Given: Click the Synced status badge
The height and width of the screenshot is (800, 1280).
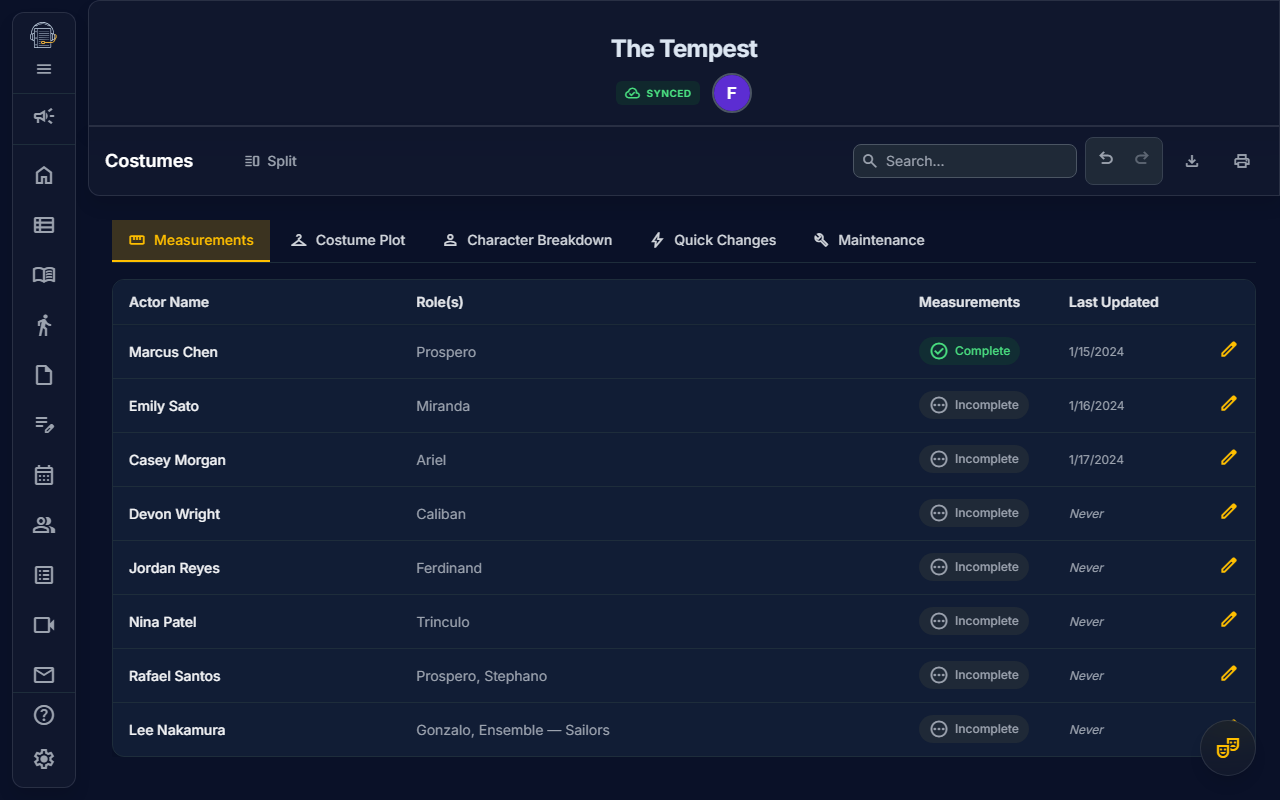Looking at the screenshot, I should [x=658, y=93].
